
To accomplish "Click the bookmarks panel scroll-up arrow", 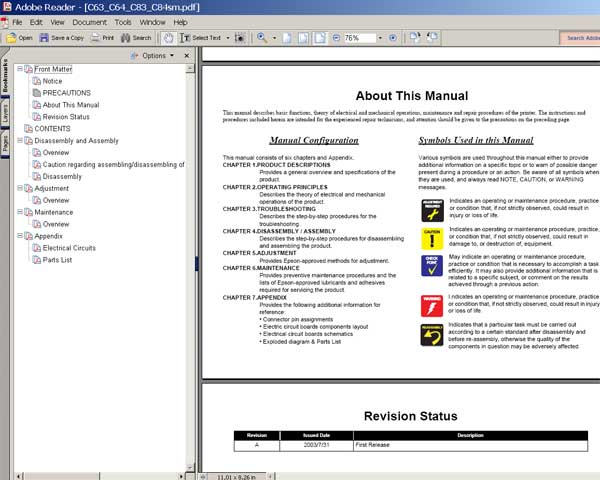I will click(190, 69).
